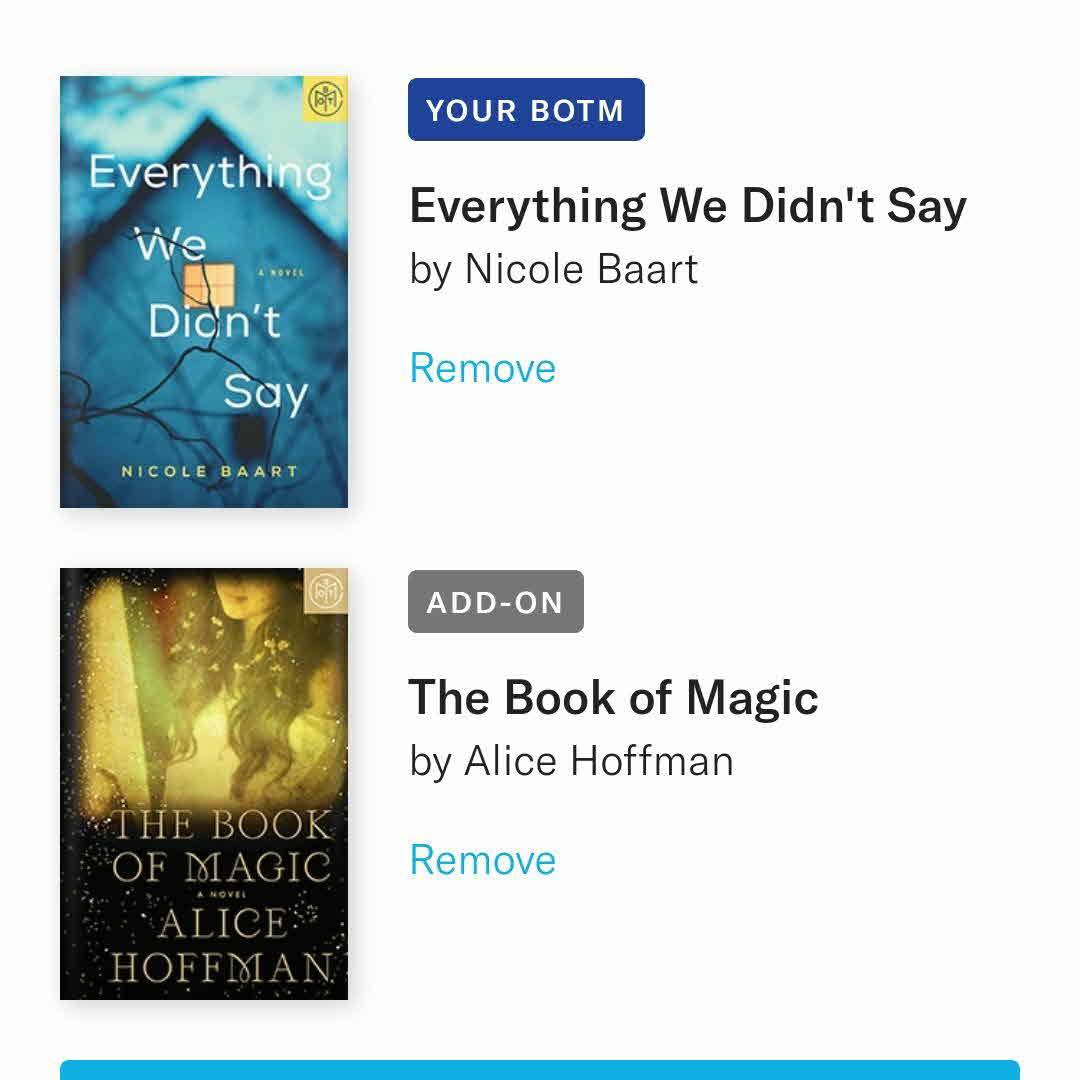
Task: Click the gray ADD-ON badge
Action: (496, 601)
